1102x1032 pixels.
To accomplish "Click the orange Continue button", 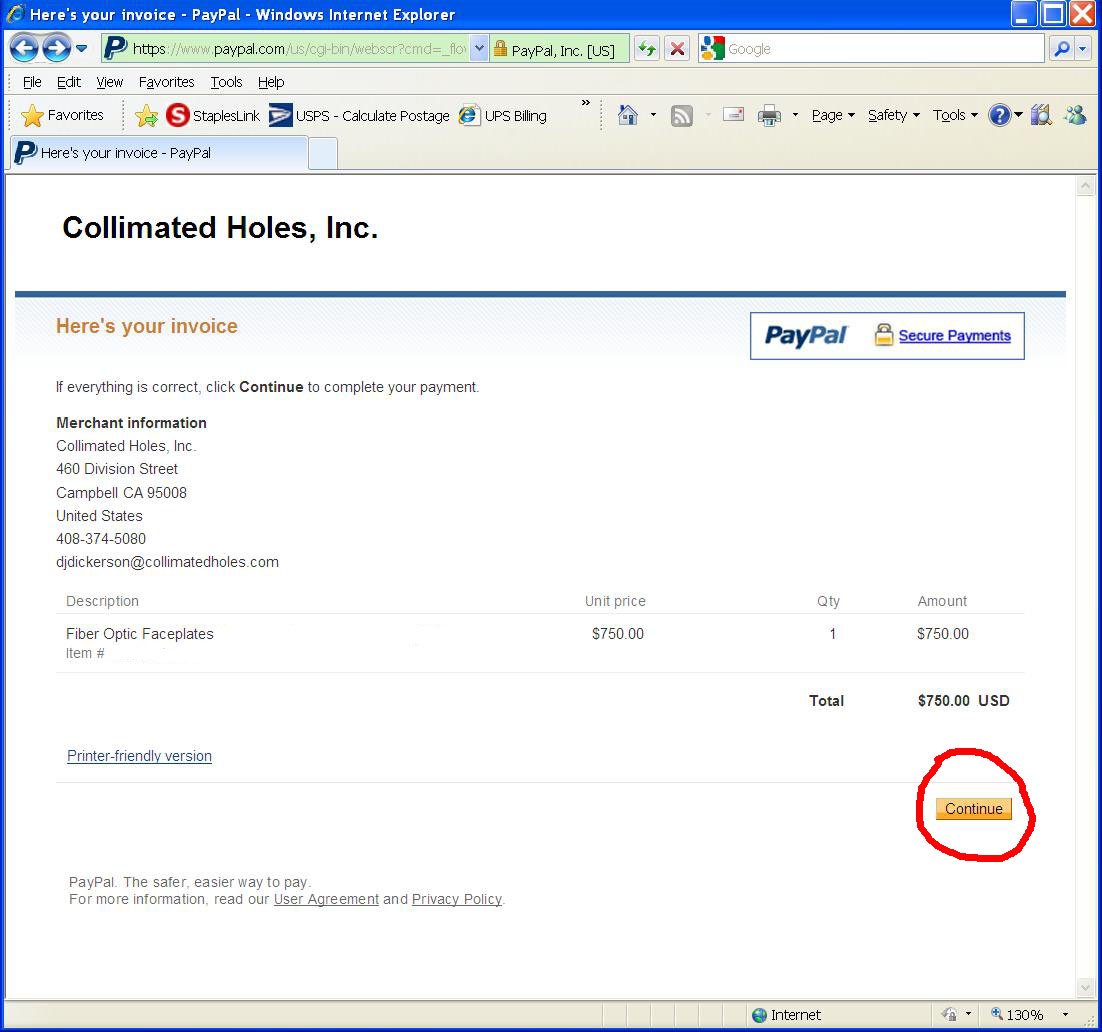I will (x=973, y=808).
